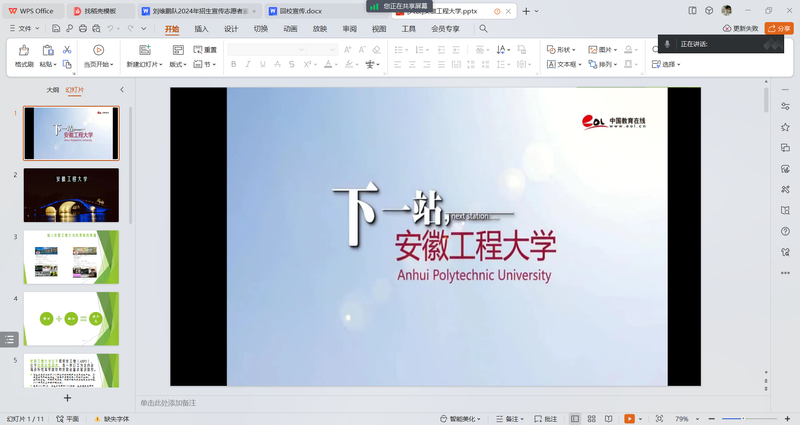800x425 pixels.
Task: Click the Cut scissors icon
Action: coord(67,49)
